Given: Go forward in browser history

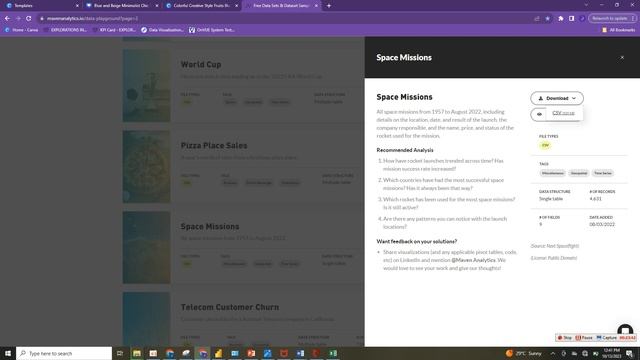Looking at the screenshot, I should click(x=18, y=18).
